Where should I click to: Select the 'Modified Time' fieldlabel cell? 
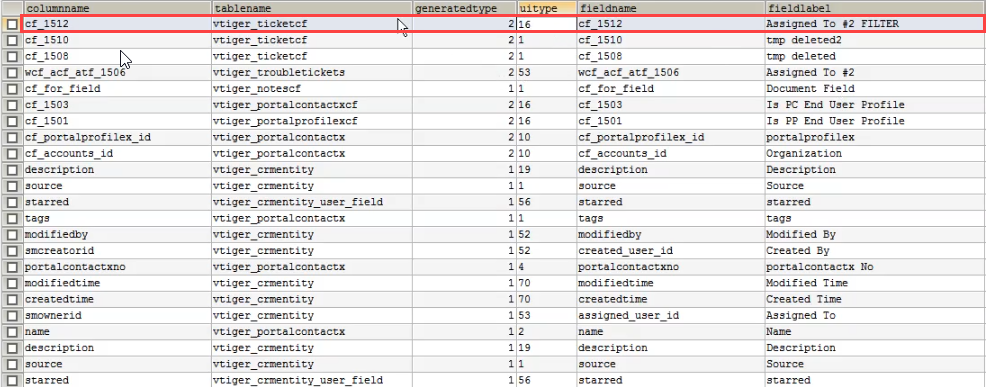click(875, 283)
